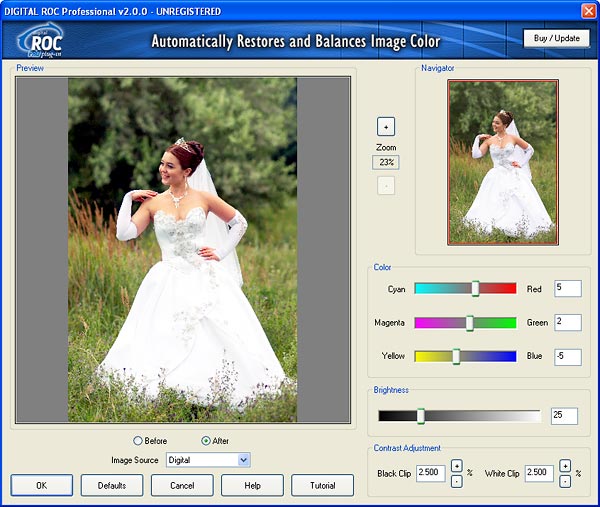Open Help for the plug-in
The image size is (600, 507).
[252, 486]
